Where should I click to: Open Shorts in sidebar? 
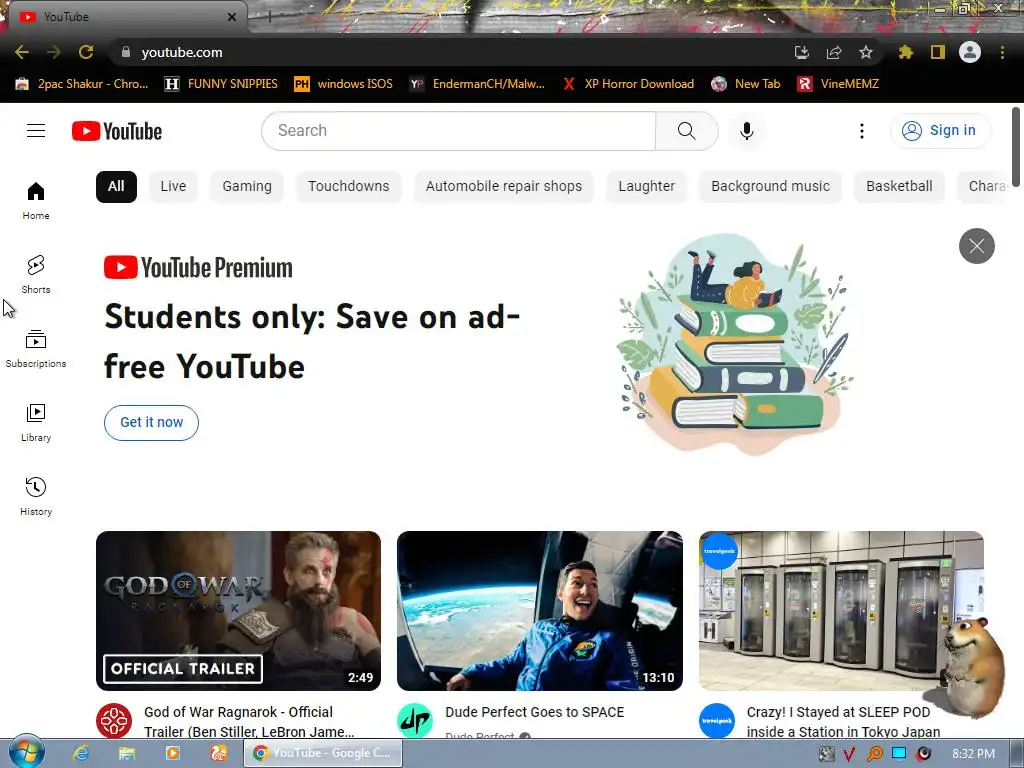36,274
